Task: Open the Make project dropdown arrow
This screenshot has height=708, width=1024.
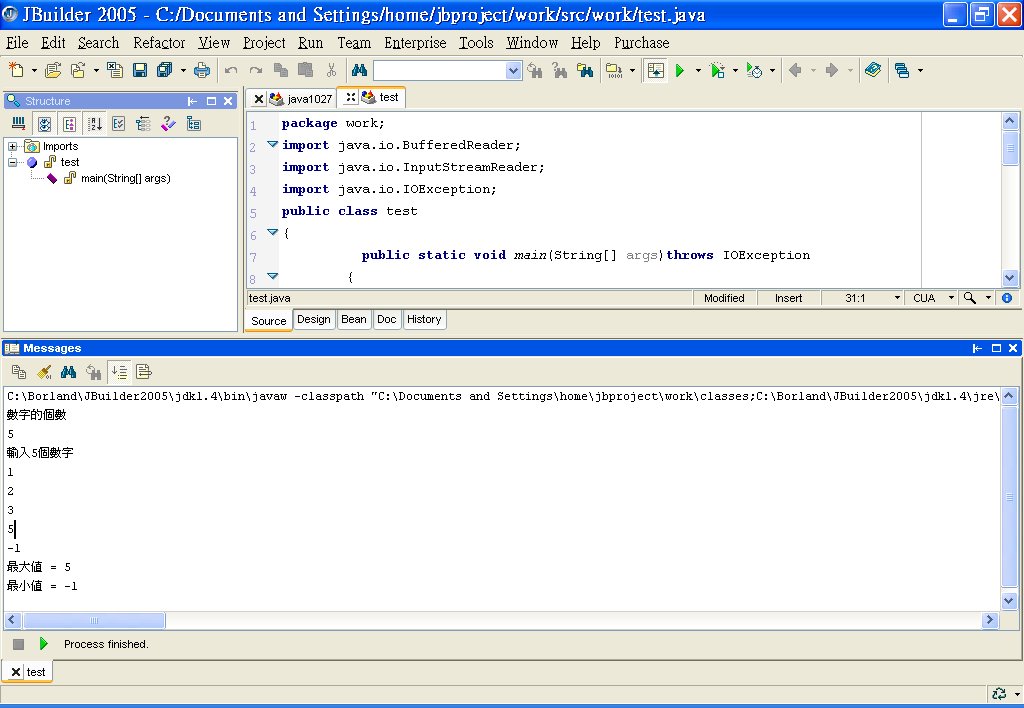Action: pyautogui.click(x=632, y=70)
